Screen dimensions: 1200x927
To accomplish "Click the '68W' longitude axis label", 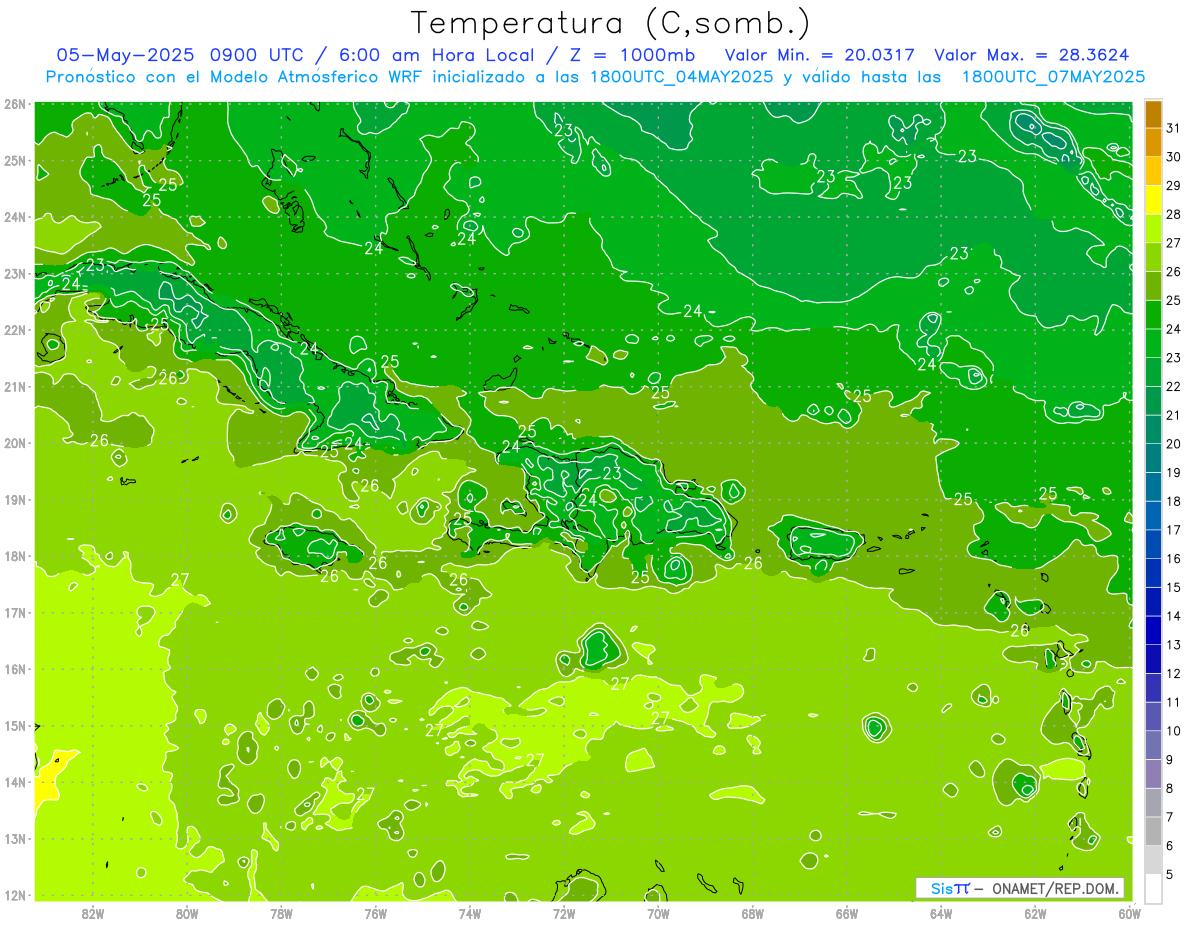I will (752, 912).
